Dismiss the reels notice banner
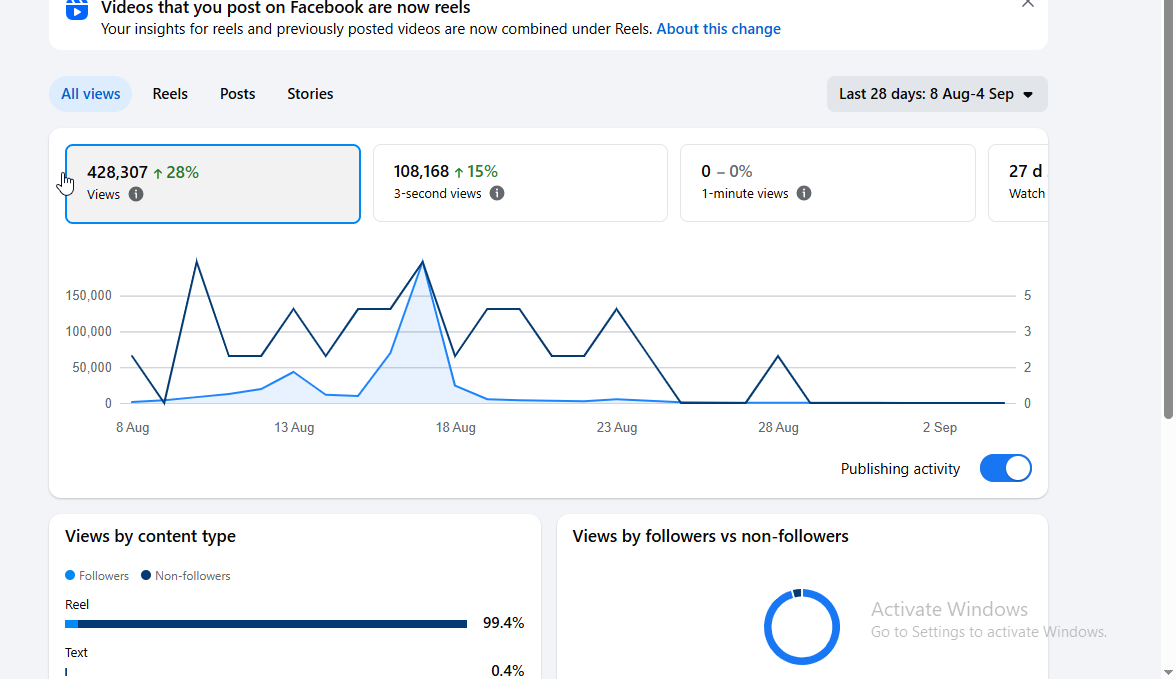This screenshot has height=679, width=1176. click(1028, 3)
